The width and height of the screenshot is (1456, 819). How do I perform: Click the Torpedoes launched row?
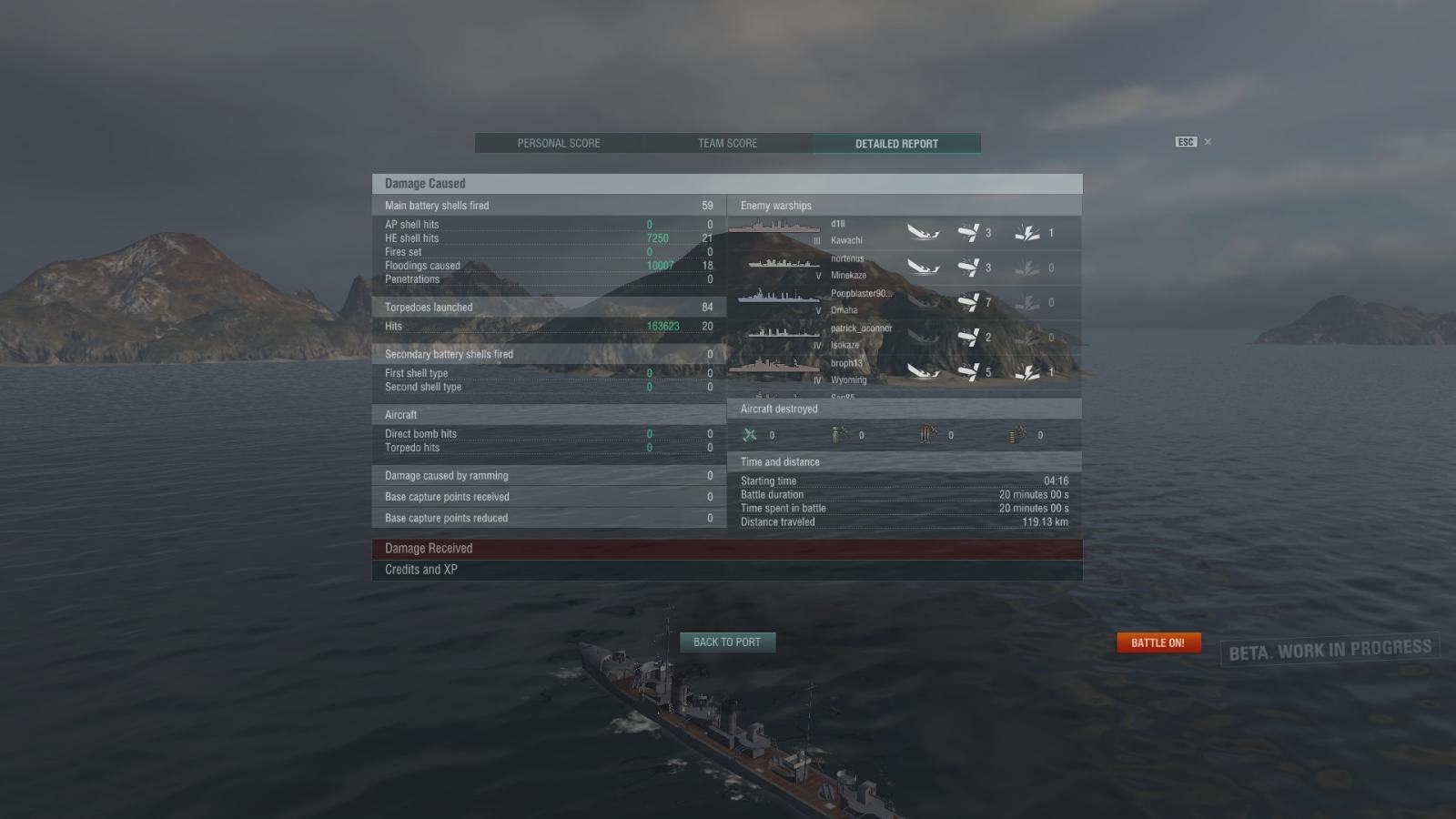(x=549, y=308)
